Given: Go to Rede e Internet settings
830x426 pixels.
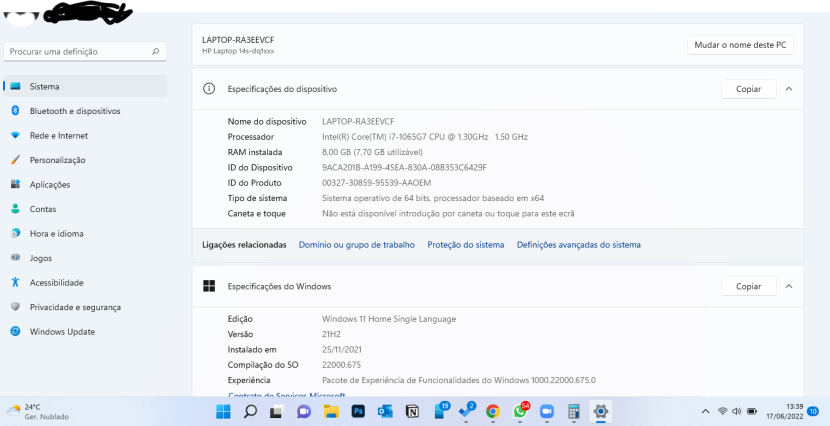Looking at the screenshot, I should (85, 135).
